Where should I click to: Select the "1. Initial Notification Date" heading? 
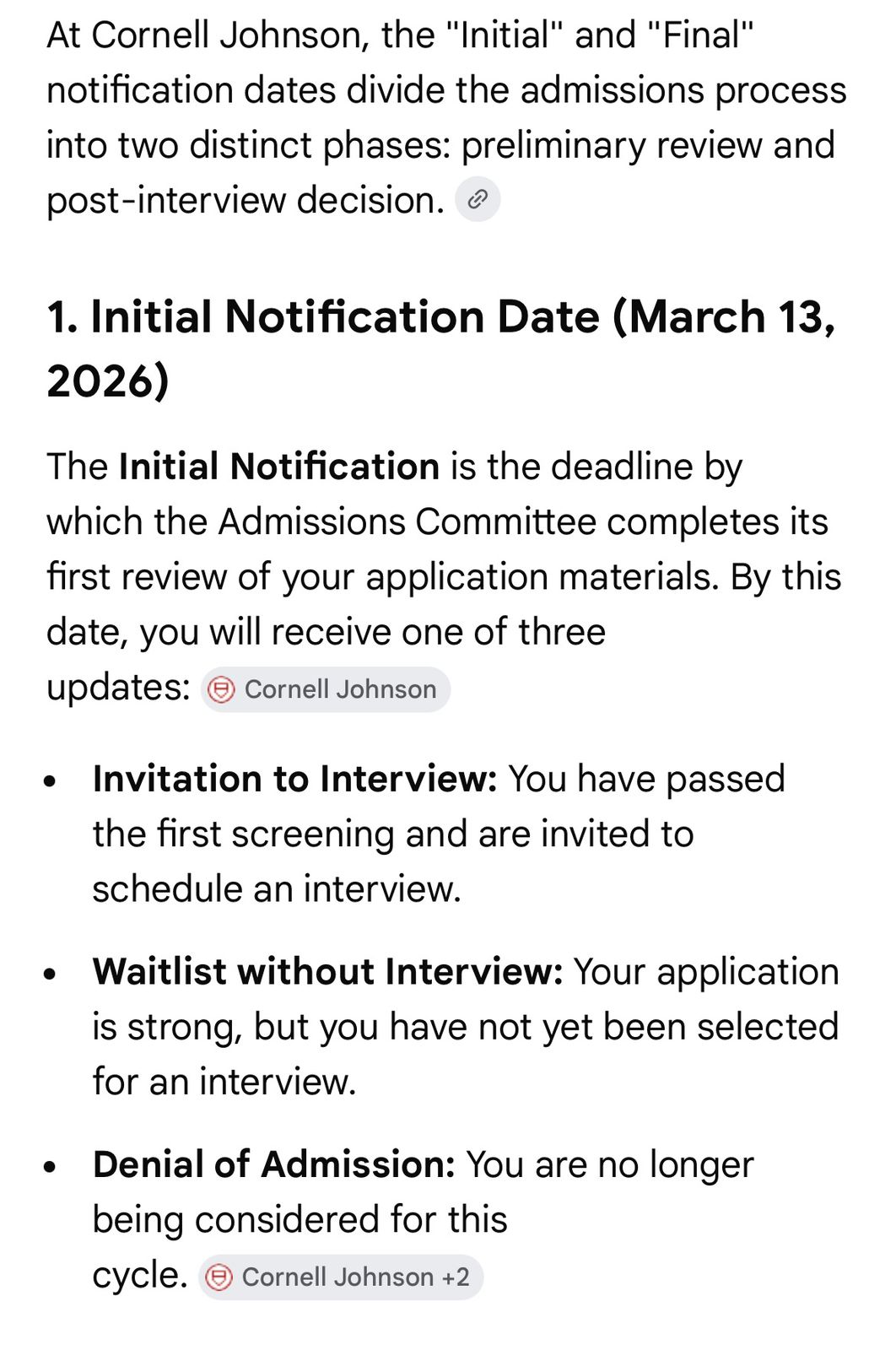[x=321, y=318]
